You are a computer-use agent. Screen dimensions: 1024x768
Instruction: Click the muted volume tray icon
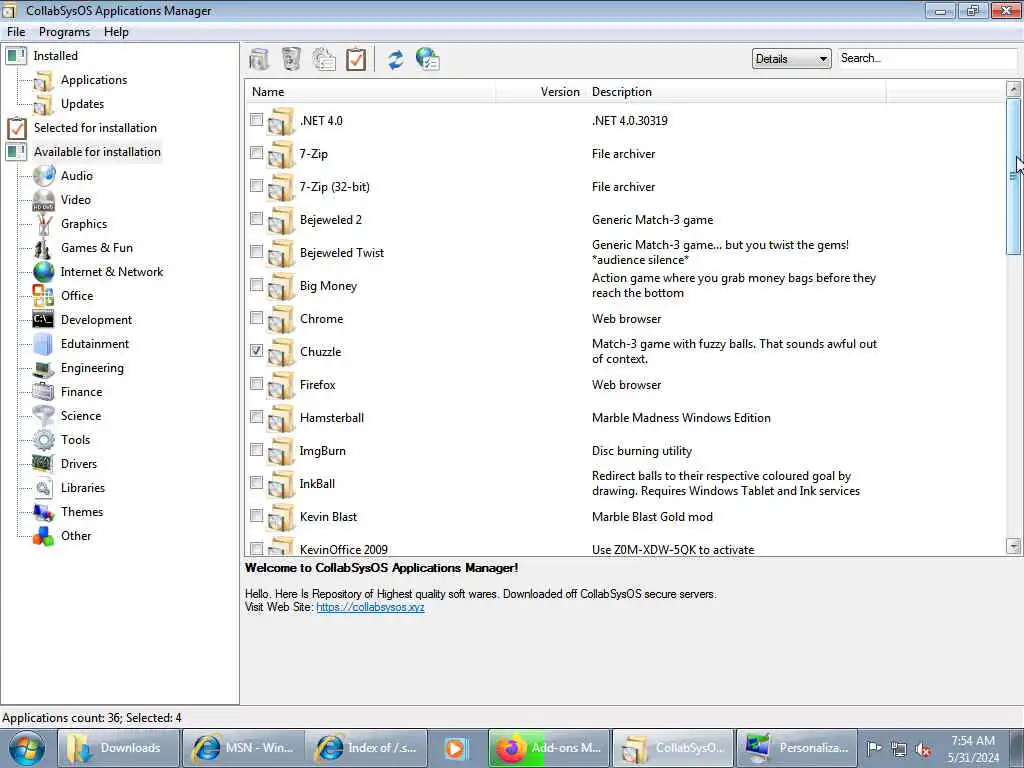tap(923, 749)
